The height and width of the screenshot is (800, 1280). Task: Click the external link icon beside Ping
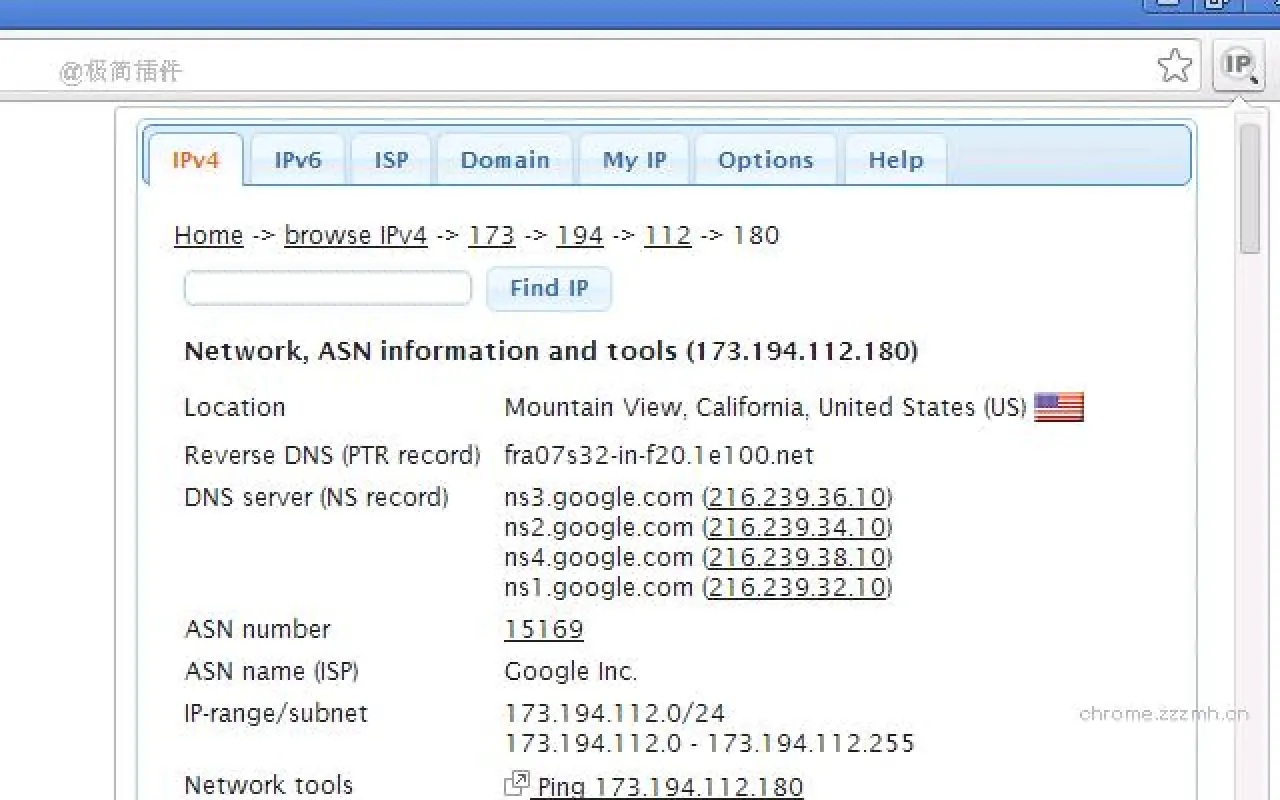[517, 783]
